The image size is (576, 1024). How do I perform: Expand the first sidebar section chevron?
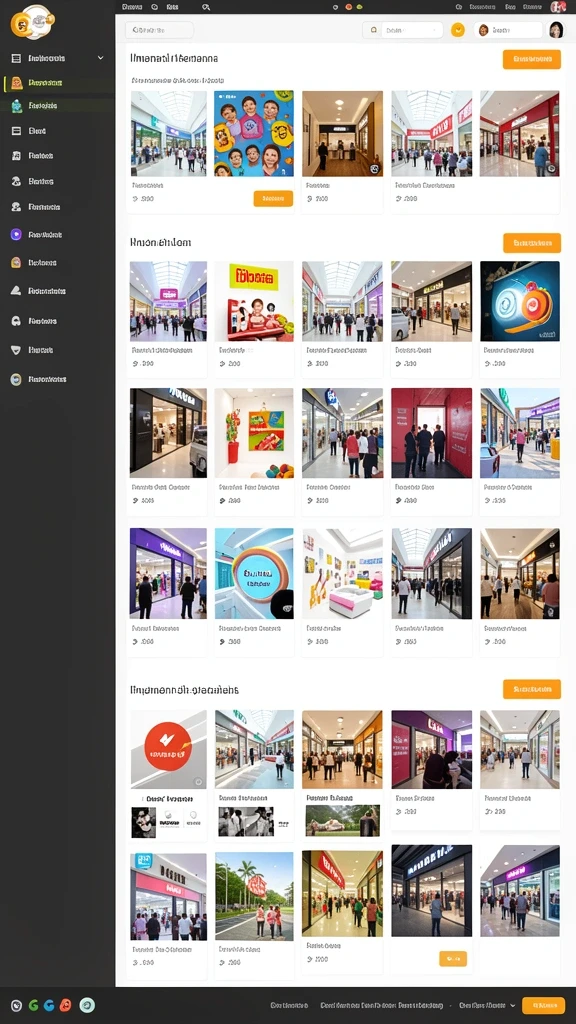click(101, 58)
